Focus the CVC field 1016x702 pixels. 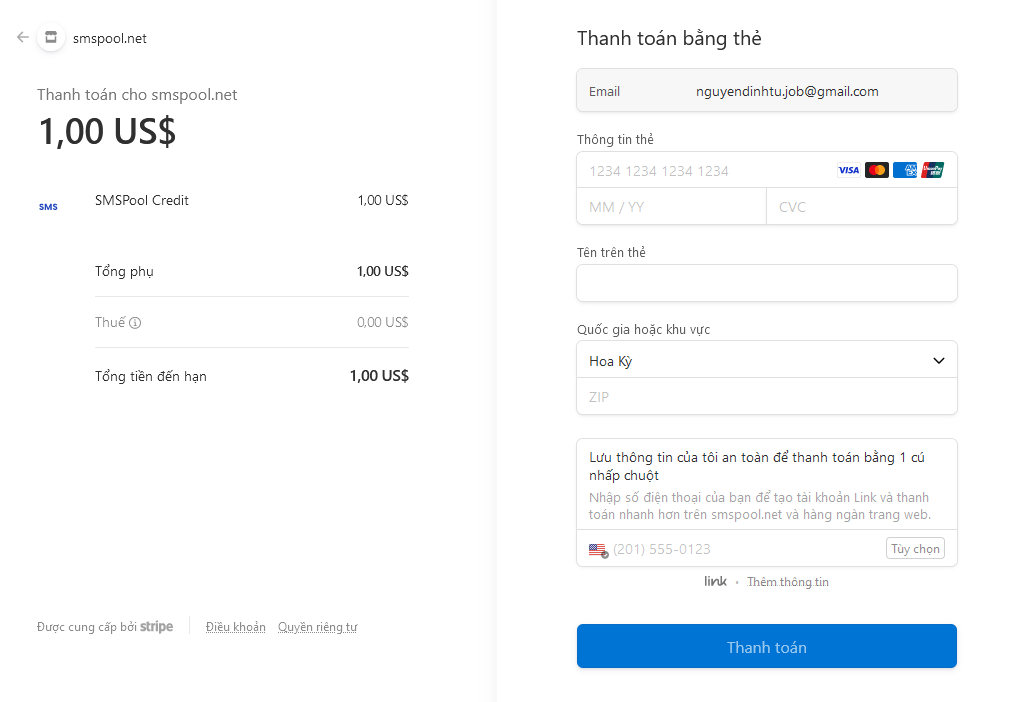tap(862, 207)
